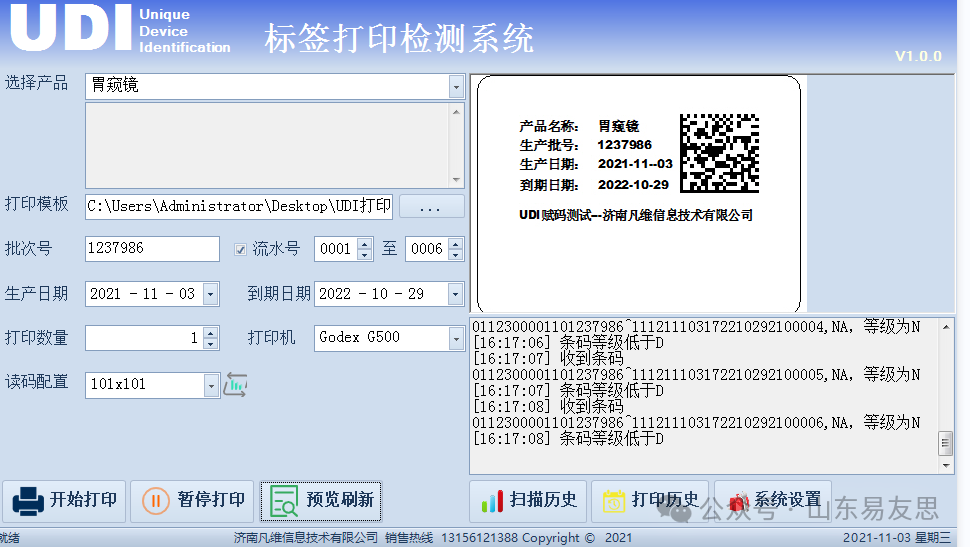Click the log entry [16:17:07] 收到条码
Image resolution: width=970 pixels, height=547 pixels.
tap(548, 359)
